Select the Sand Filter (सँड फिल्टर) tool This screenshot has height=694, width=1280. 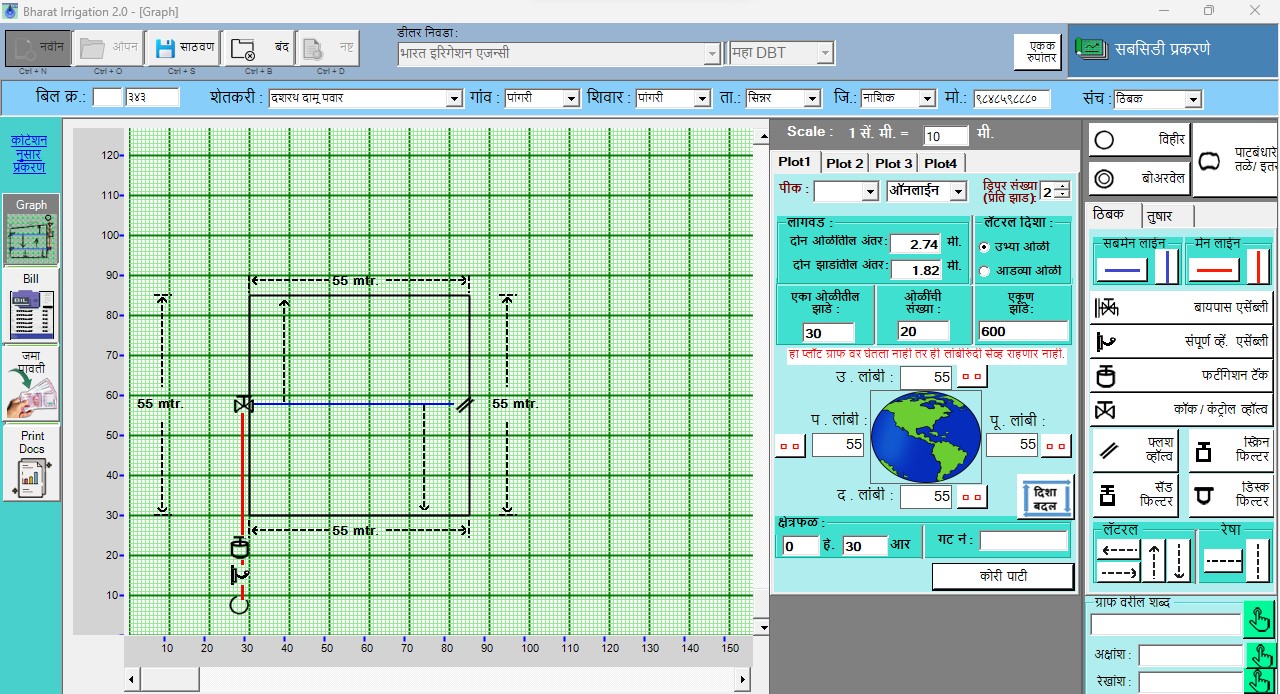coord(1134,494)
